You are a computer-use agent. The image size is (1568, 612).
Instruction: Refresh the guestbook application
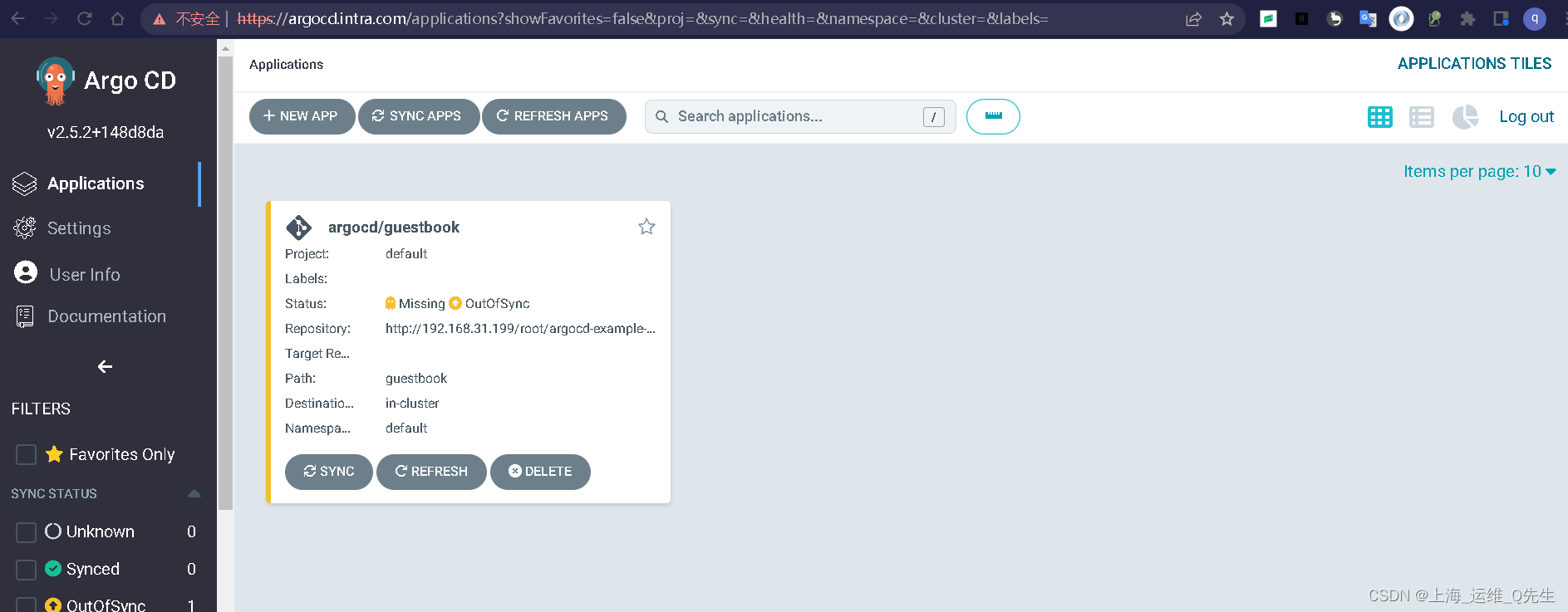tap(431, 472)
